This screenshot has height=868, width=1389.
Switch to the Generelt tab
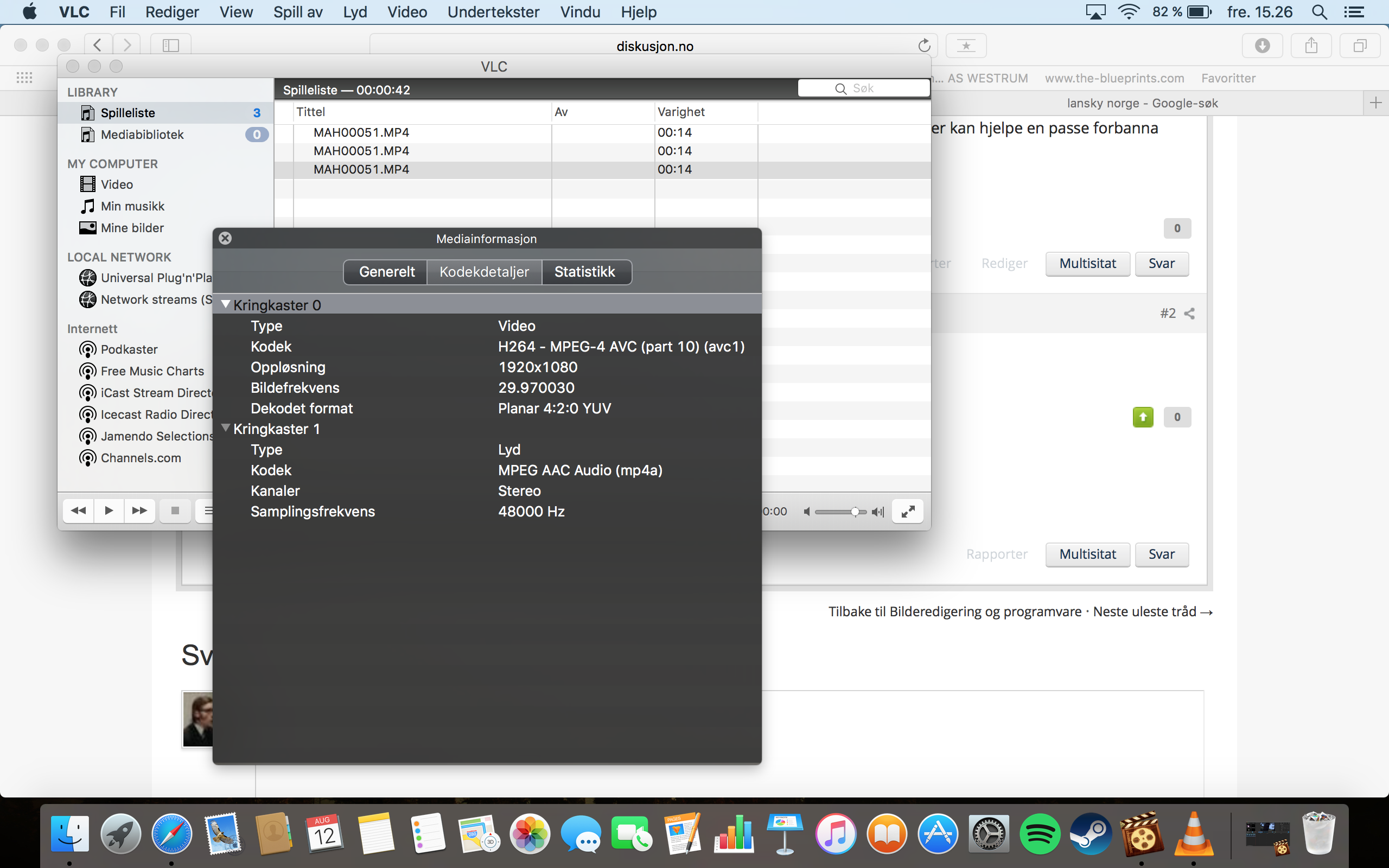point(386,272)
